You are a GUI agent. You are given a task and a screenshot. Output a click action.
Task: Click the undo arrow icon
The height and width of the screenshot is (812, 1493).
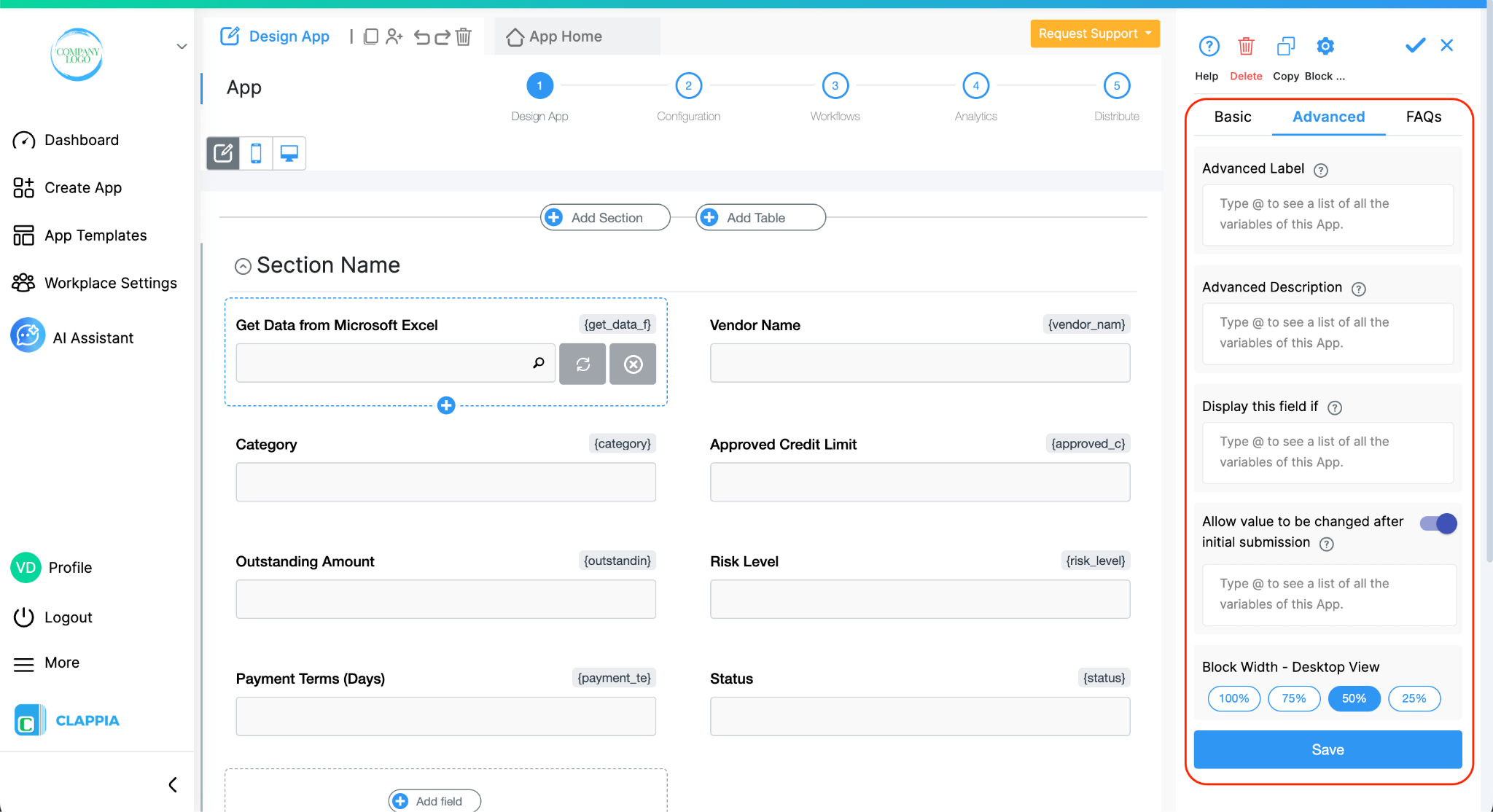coord(421,36)
